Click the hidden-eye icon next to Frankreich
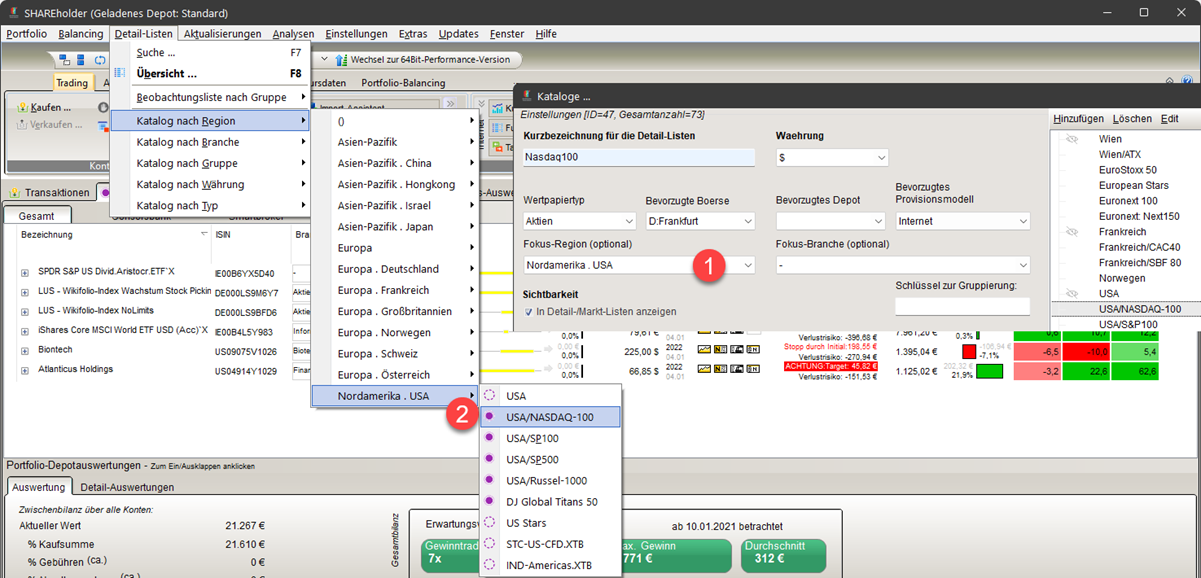 (1073, 231)
